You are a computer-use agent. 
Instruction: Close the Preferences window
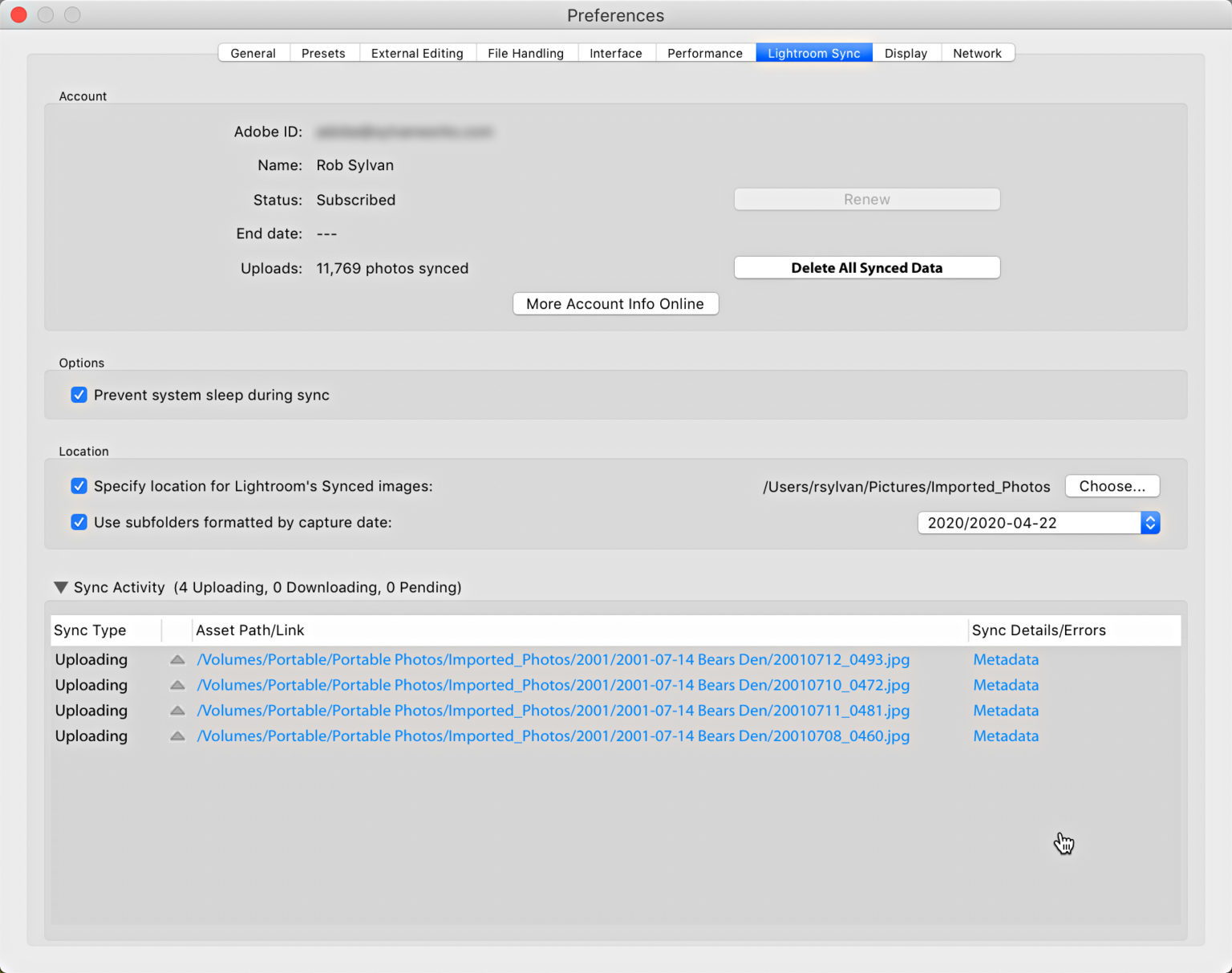pos(18,14)
